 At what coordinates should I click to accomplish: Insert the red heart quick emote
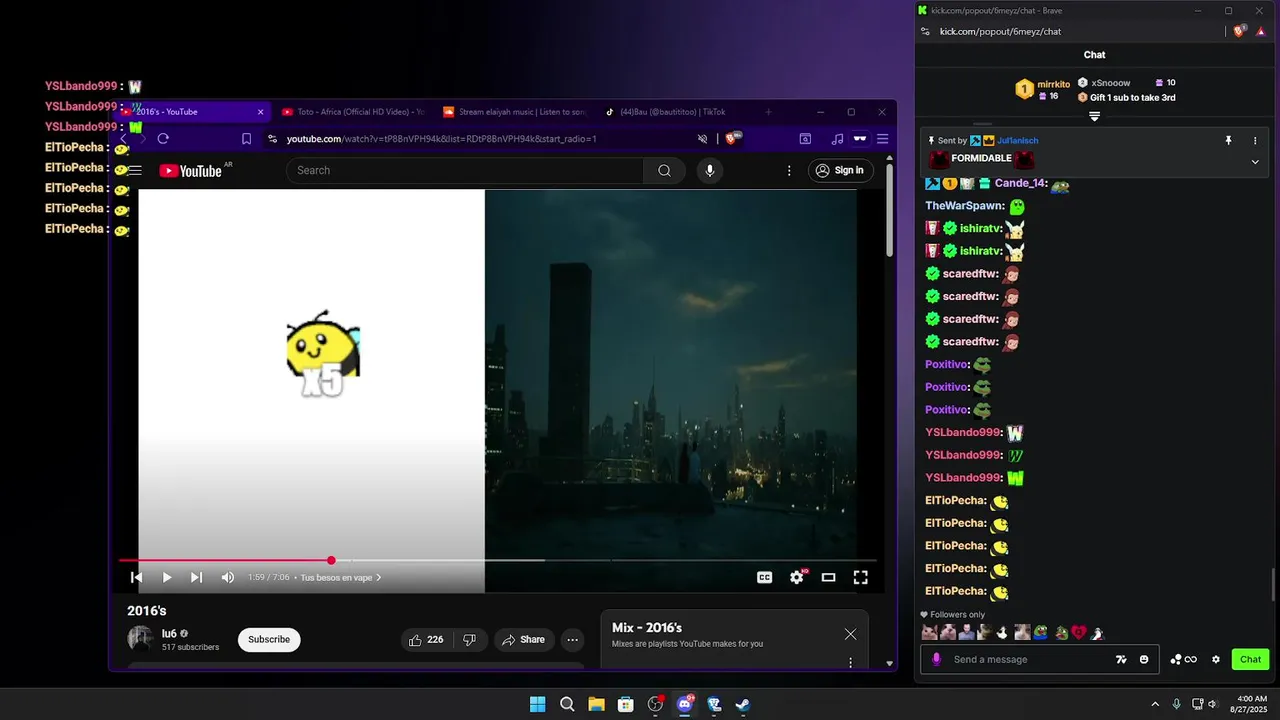pyautogui.click(x=1079, y=632)
